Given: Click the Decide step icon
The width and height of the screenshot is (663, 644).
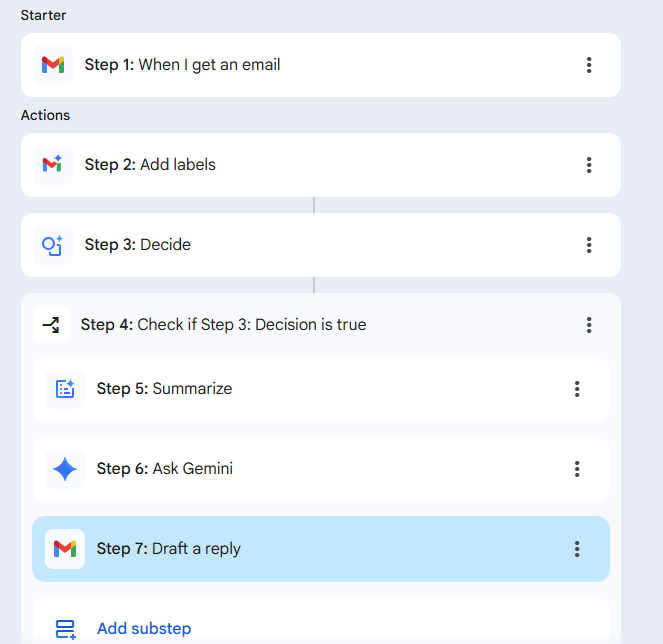Looking at the screenshot, I should coord(53,245).
